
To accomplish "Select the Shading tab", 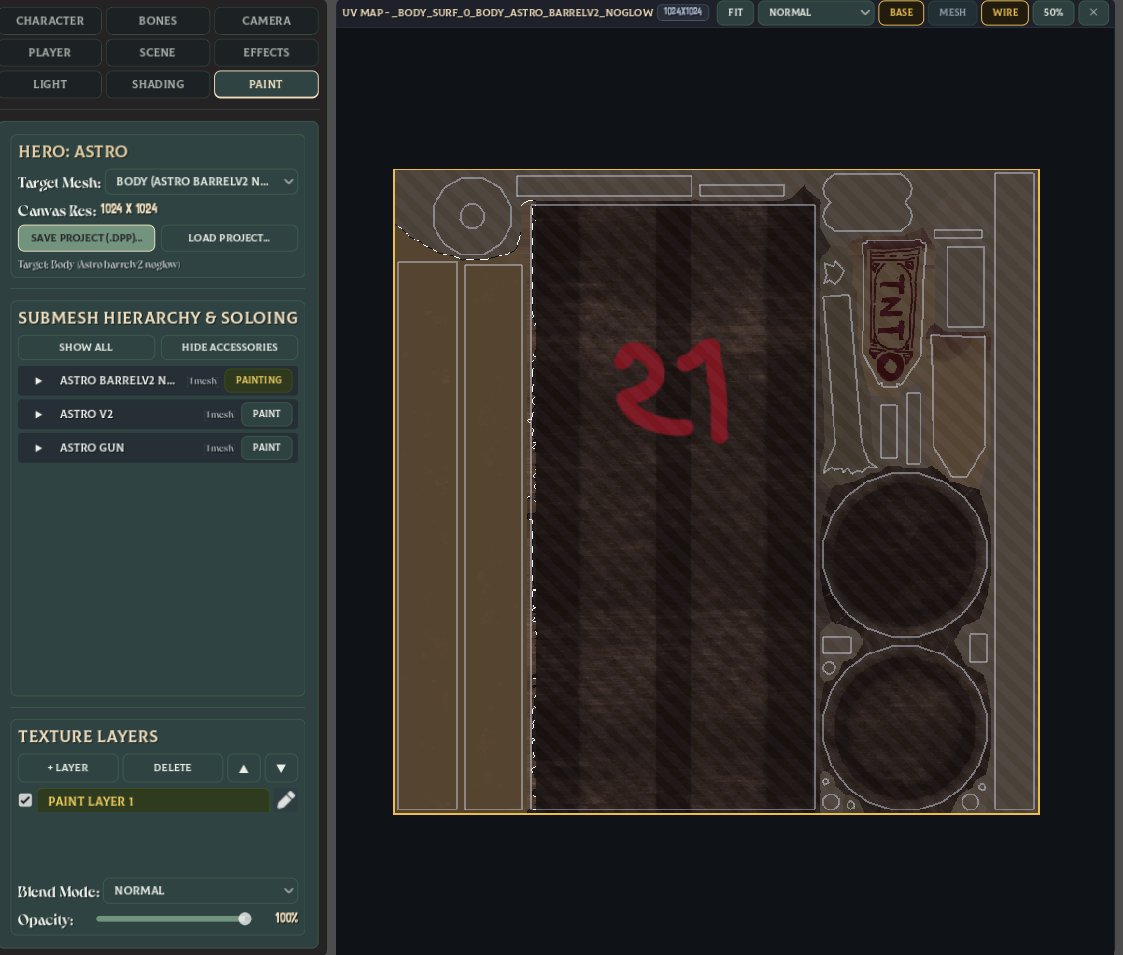I will click(158, 84).
